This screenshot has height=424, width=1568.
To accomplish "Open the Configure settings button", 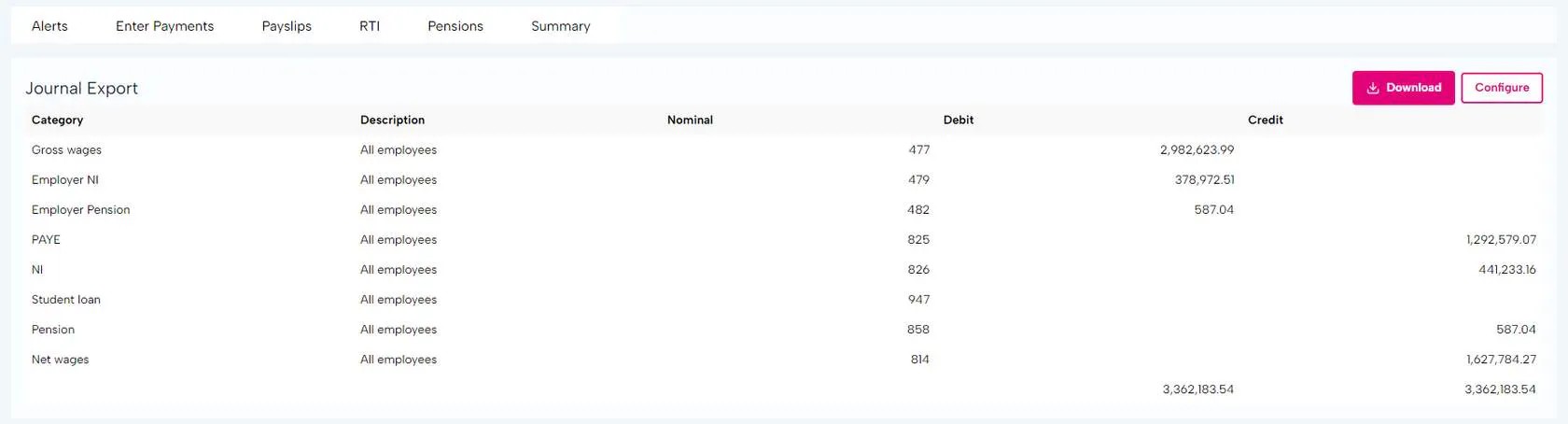I will click(1501, 88).
